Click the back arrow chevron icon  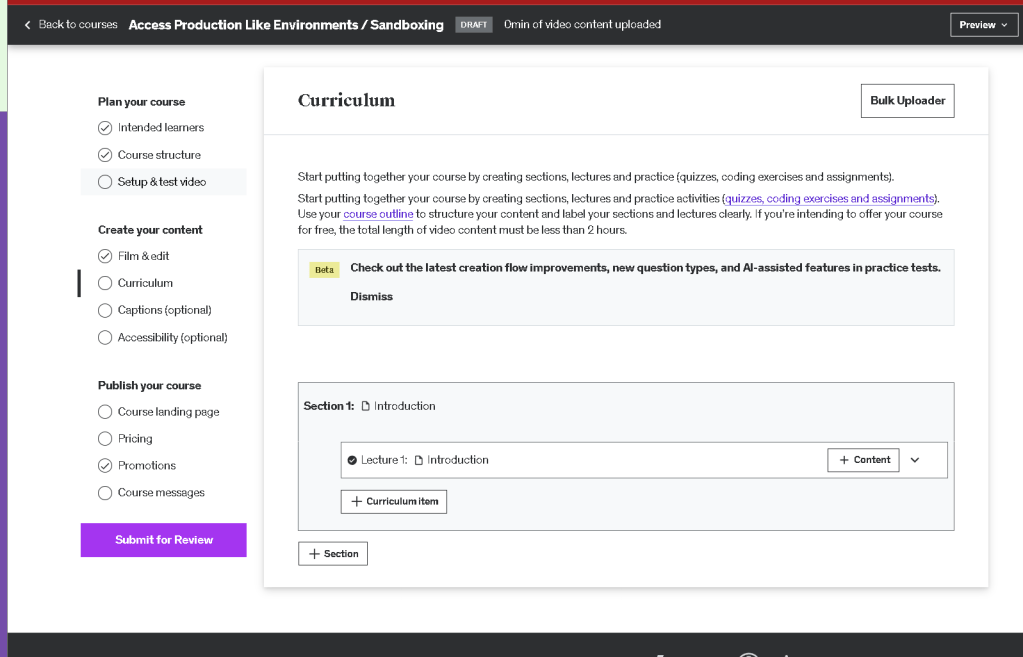(27, 25)
